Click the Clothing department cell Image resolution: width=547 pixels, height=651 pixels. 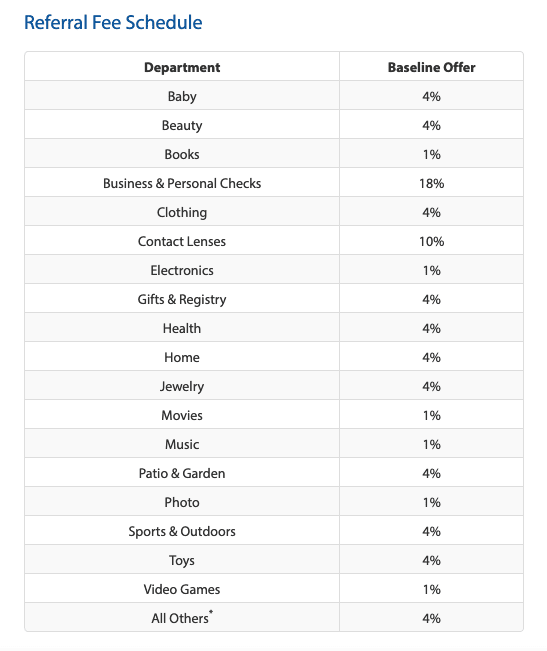(x=182, y=212)
